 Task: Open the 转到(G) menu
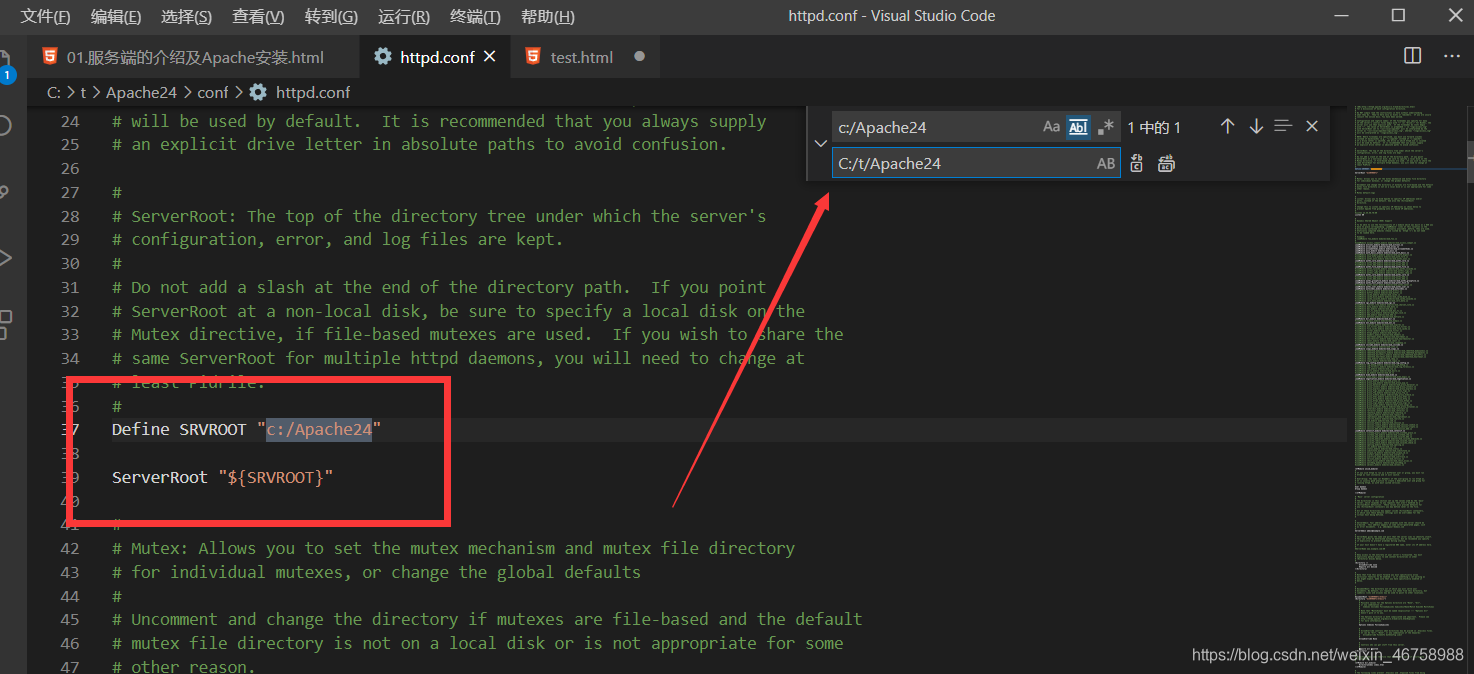point(331,16)
